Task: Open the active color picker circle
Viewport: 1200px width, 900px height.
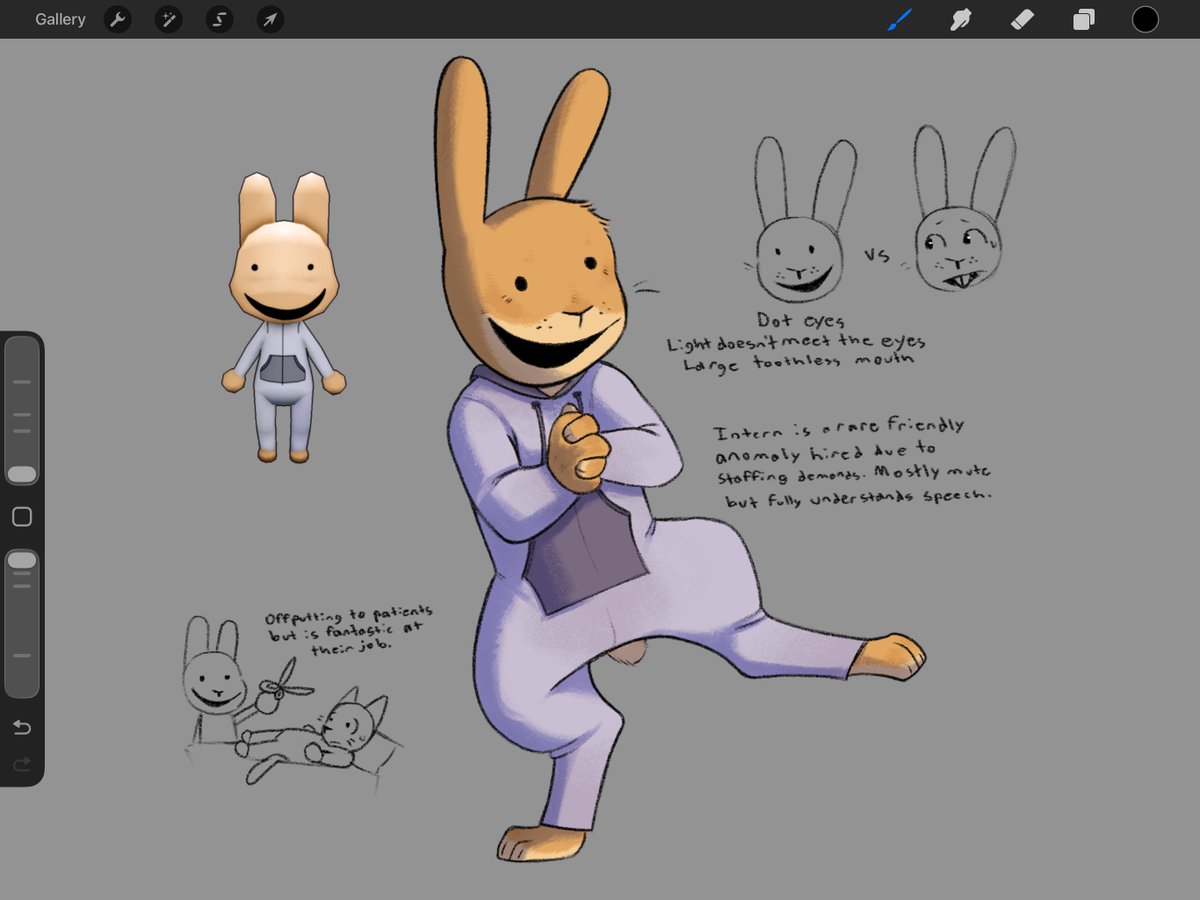Action: 1145,19
